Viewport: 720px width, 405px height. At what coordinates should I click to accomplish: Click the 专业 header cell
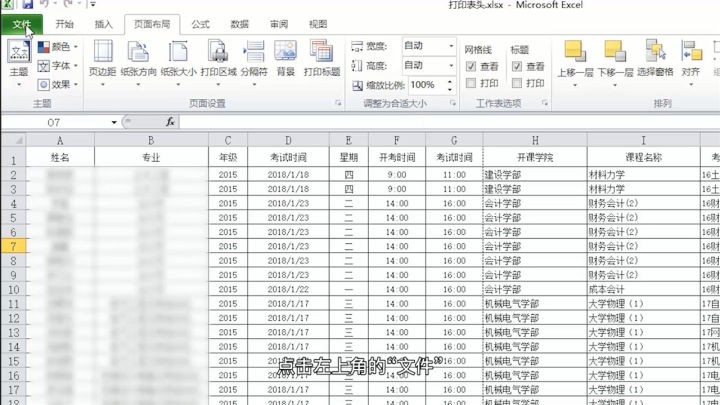click(x=151, y=158)
